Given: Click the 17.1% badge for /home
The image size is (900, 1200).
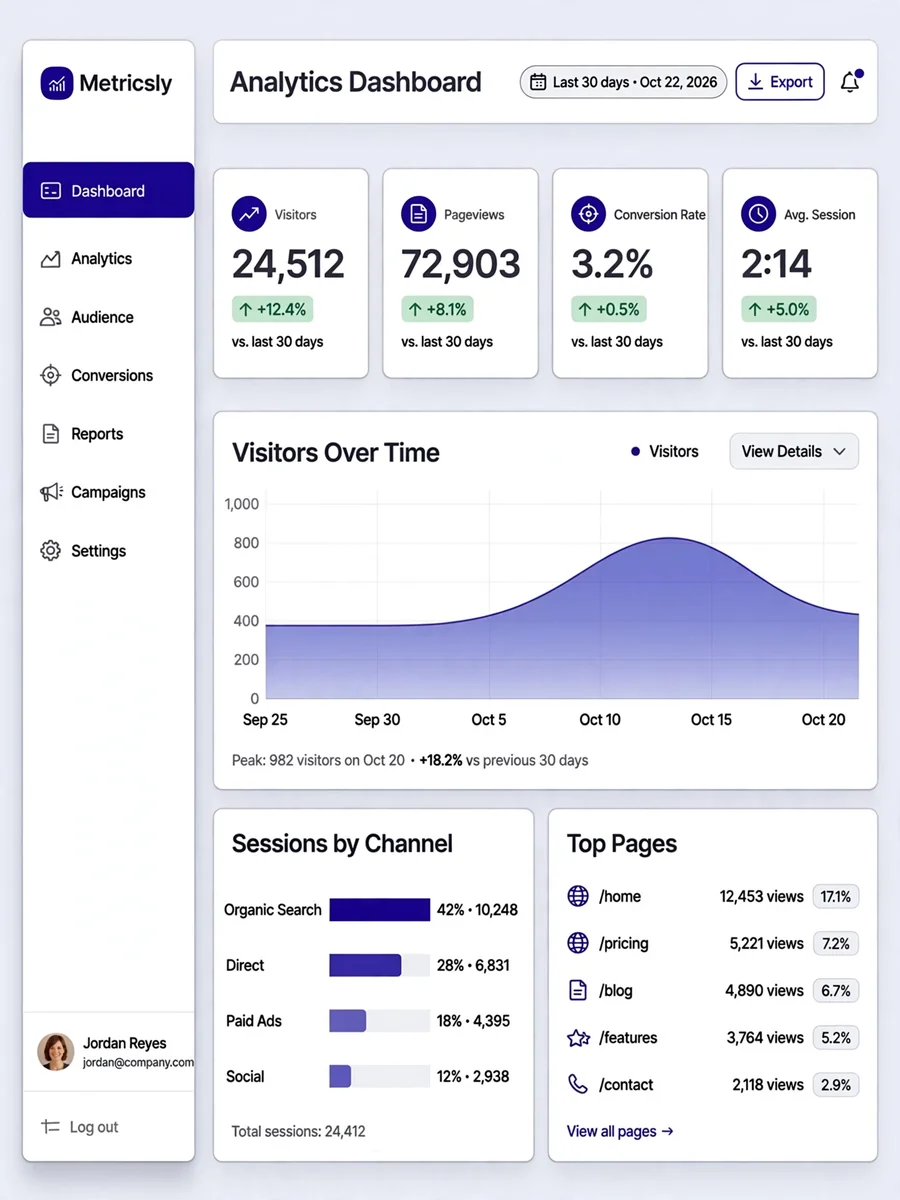Looking at the screenshot, I should click(x=836, y=896).
